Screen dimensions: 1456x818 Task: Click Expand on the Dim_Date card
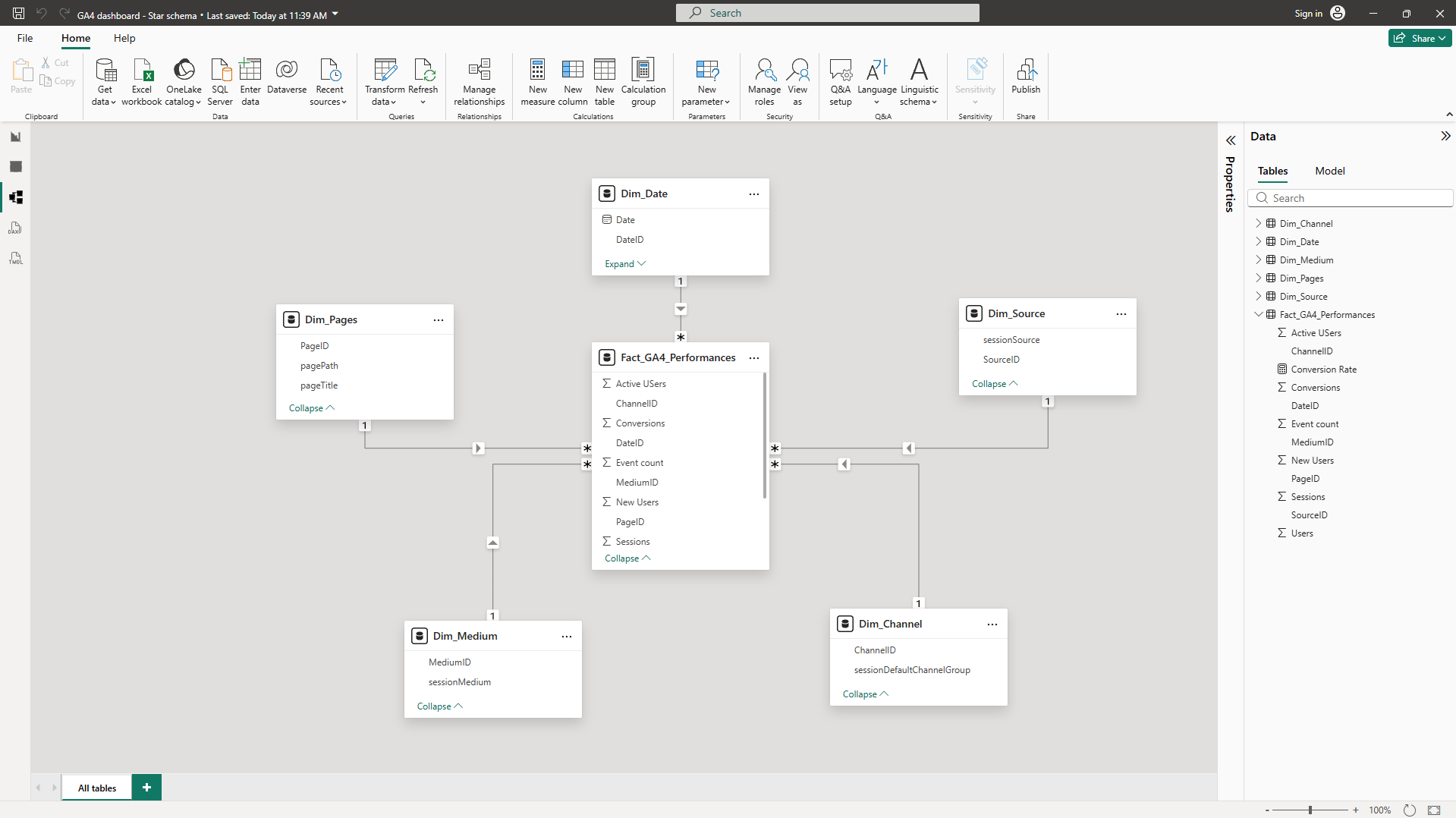624,263
